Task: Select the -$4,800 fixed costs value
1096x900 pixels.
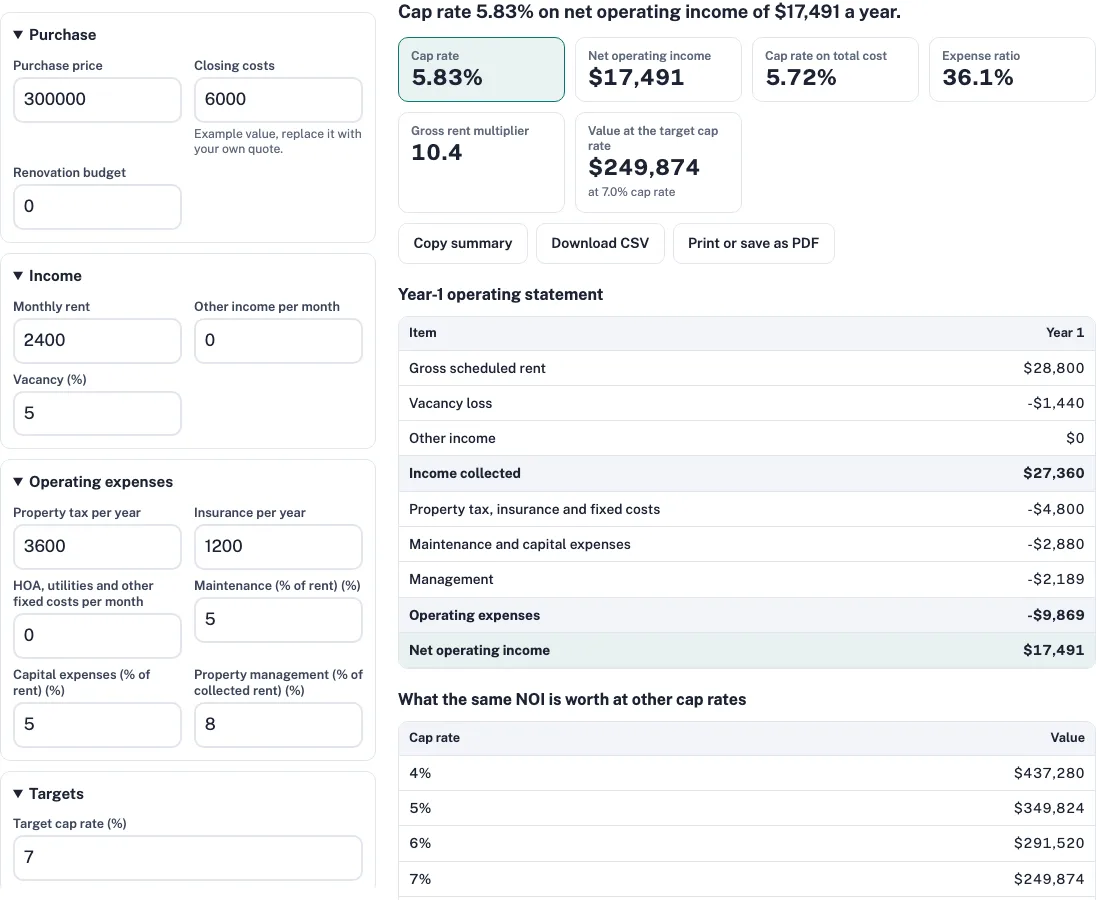Action: [1055, 509]
